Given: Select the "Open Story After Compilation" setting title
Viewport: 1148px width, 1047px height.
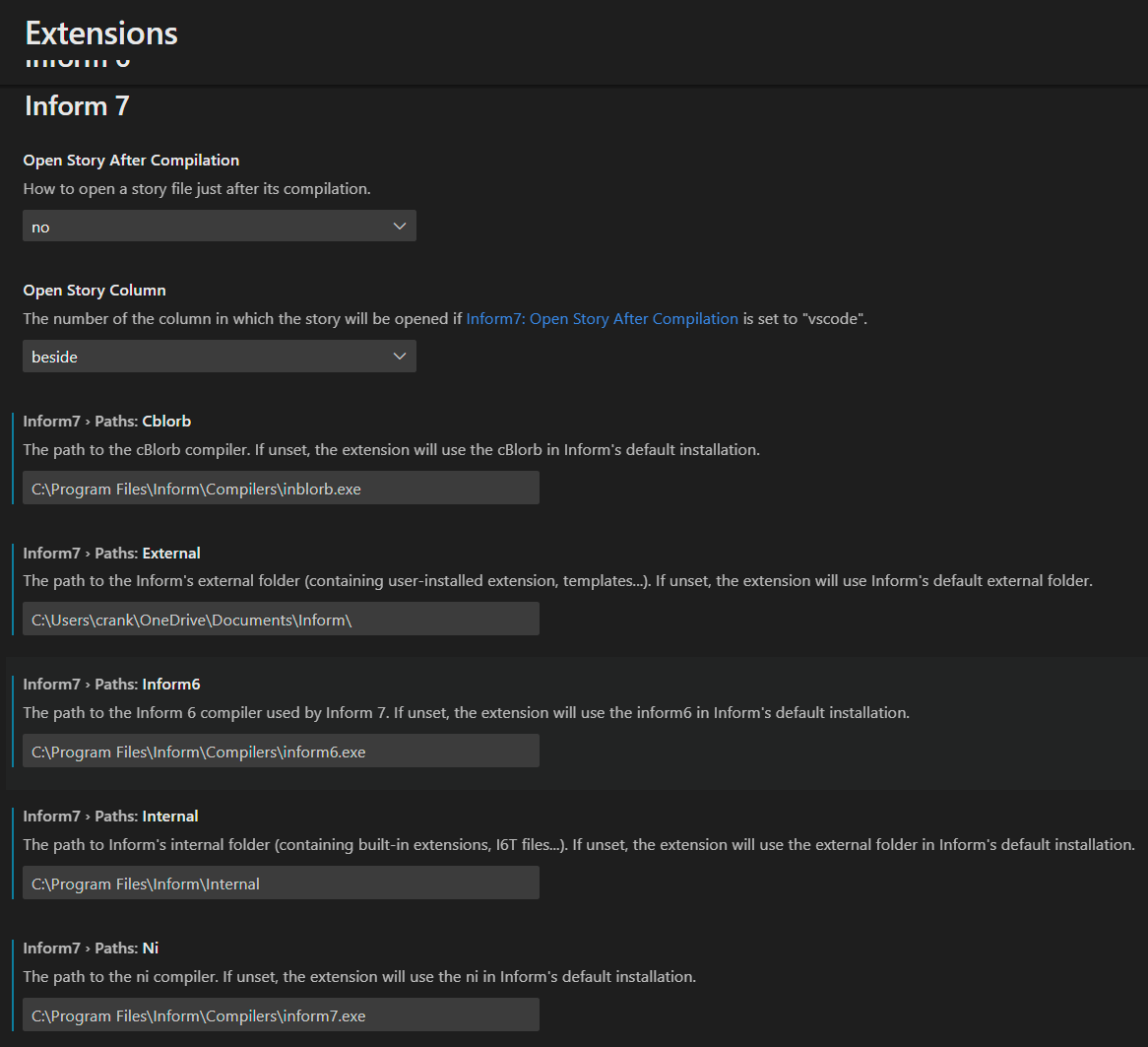Looking at the screenshot, I should click(131, 161).
